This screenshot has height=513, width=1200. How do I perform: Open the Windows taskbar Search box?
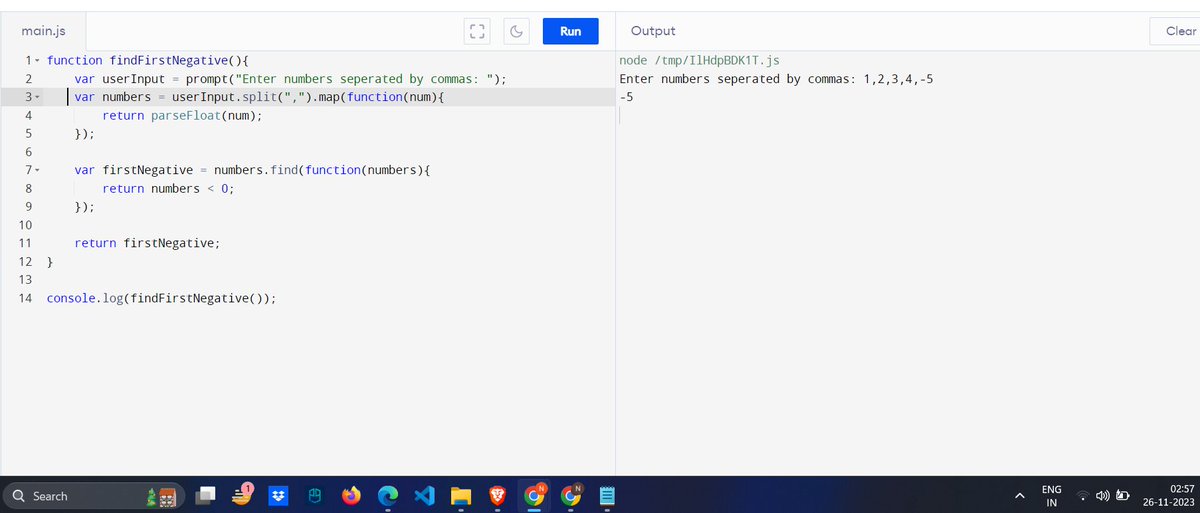[94, 495]
